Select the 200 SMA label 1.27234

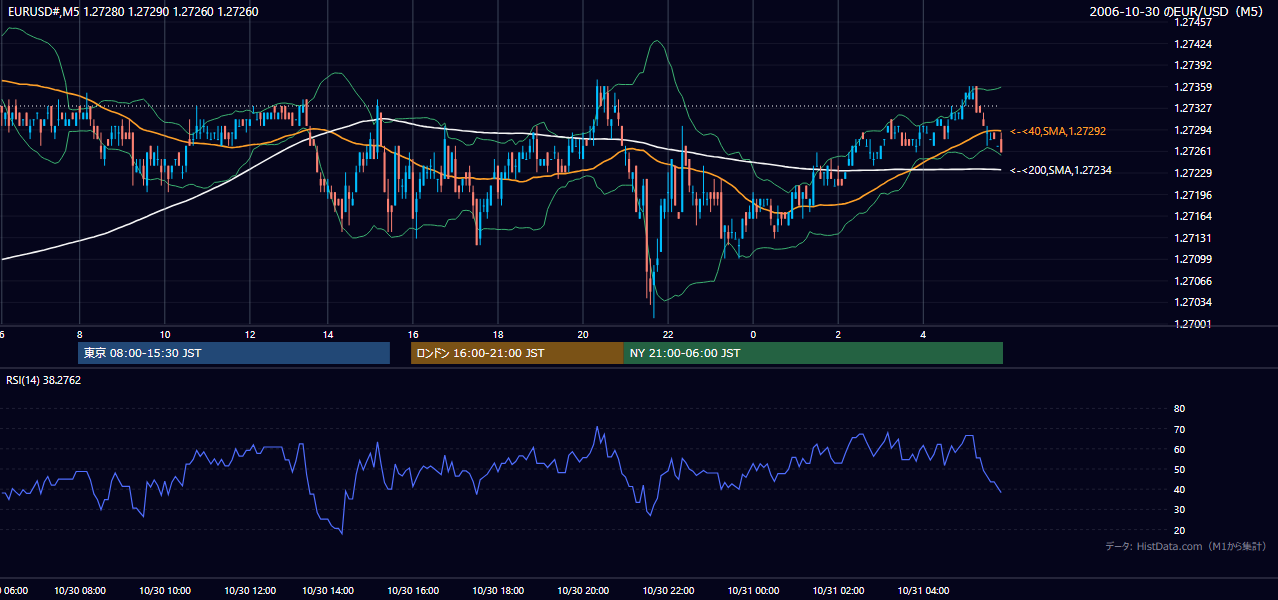[x=1061, y=171]
